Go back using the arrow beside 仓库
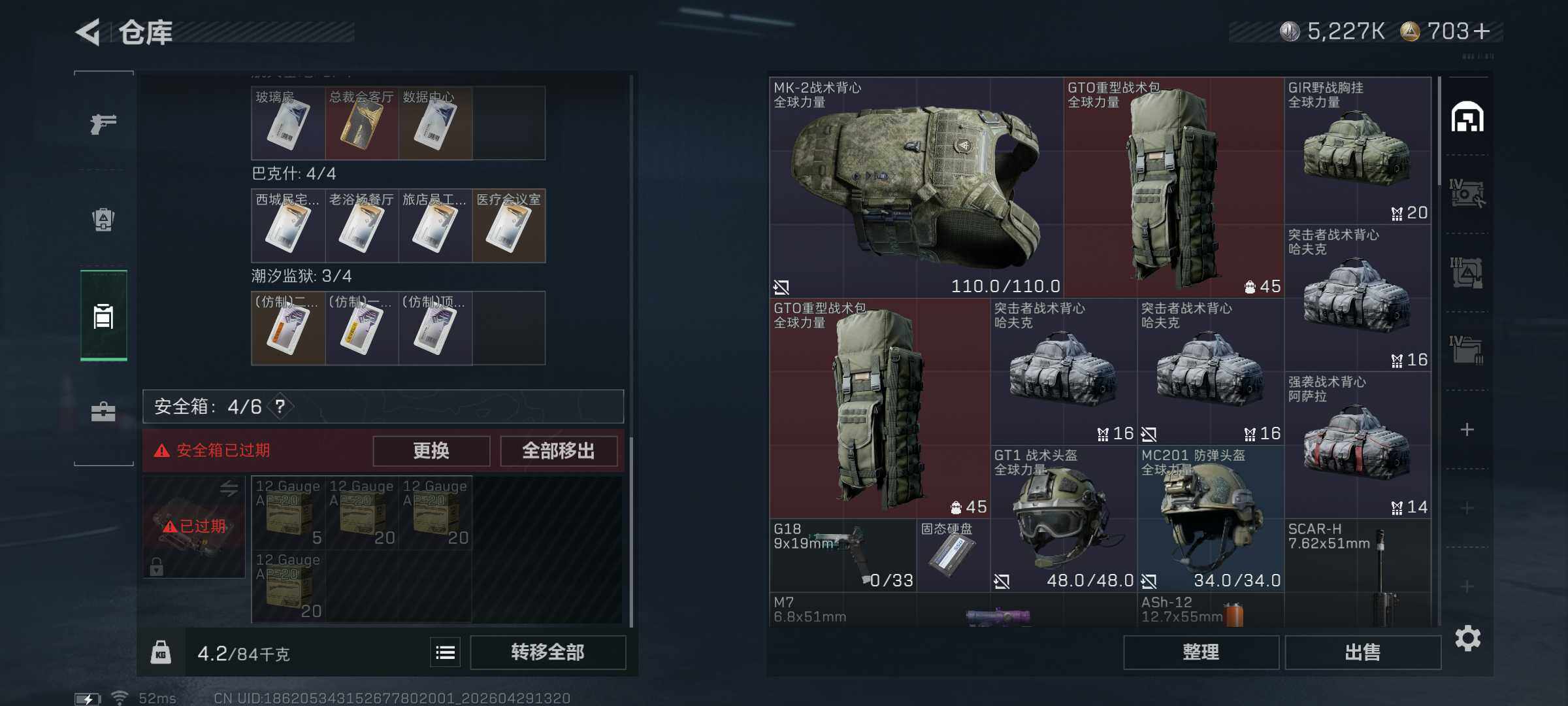This screenshot has height=706, width=1568. coord(88,31)
